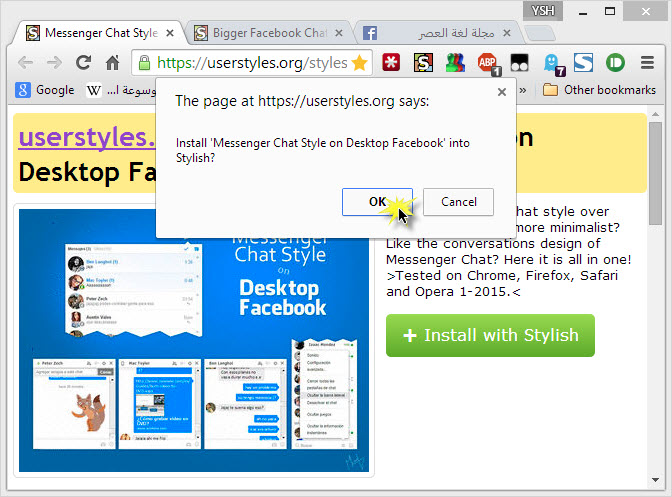Toggle the bookmark star in address bar
The width and height of the screenshot is (672, 497).
point(360,63)
